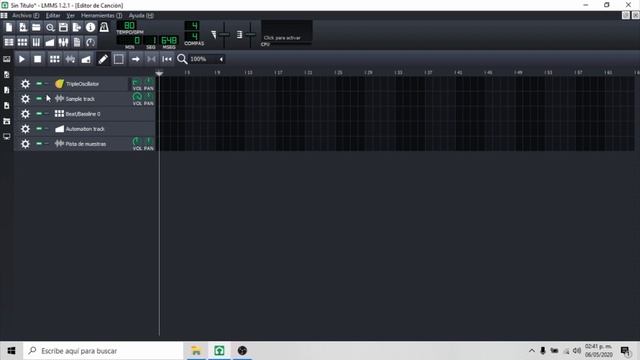Create a new project with the blank-page icon
This screenshot has width=640, height=360.
[x=9, y=27]
